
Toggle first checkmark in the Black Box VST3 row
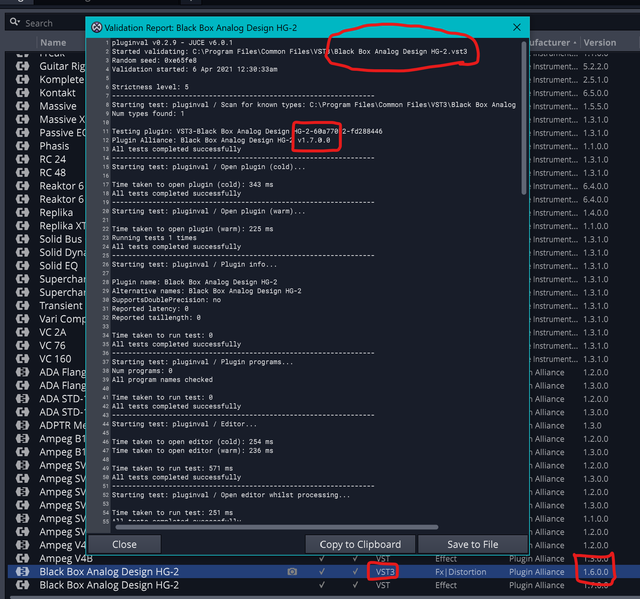point(322,572)
